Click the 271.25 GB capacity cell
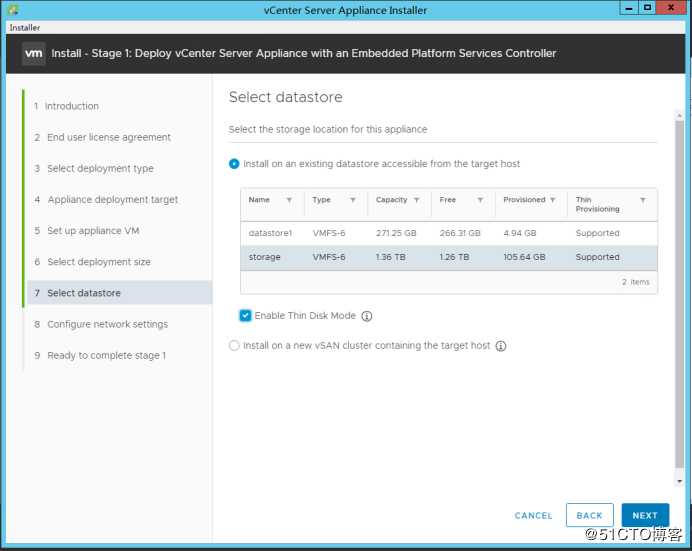Screen dimensions: 692x551 pos(396,233)
